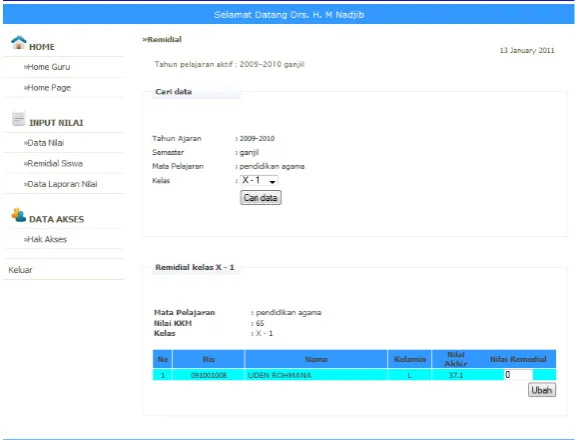Click the No column header
This screenshot has height=440, width=575.
tap(163, 359)
